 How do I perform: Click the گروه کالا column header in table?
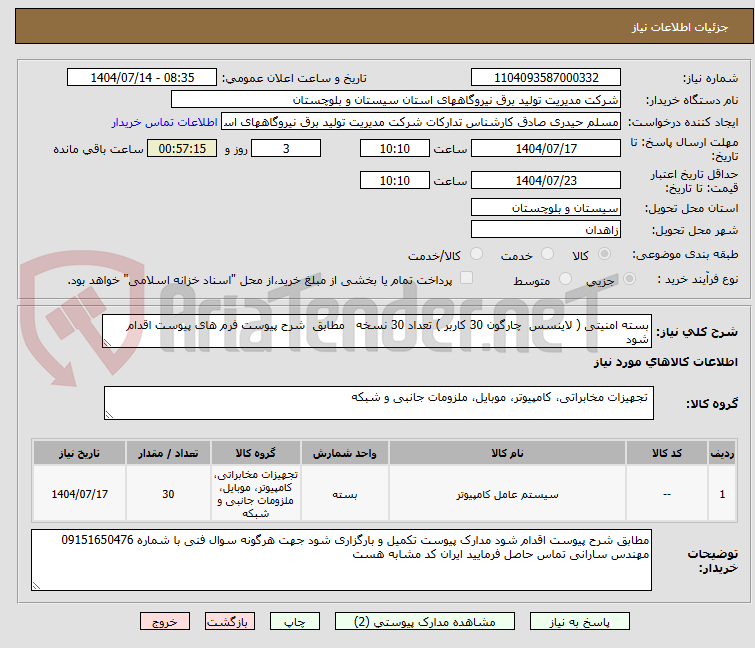[x=256, y=453]
